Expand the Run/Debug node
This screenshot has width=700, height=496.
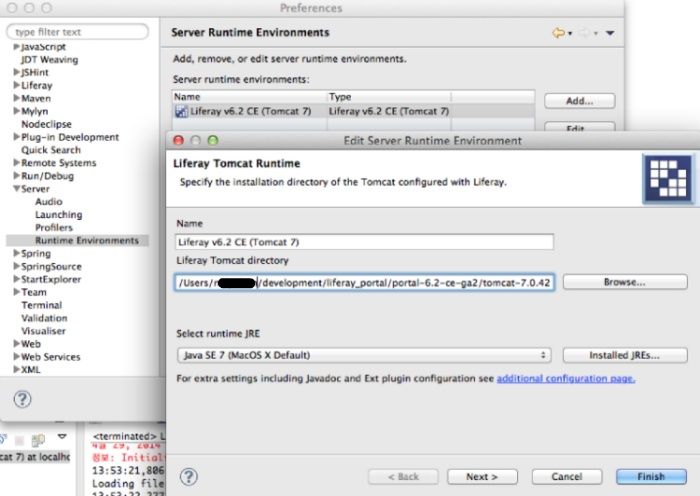tap(17, 175)
